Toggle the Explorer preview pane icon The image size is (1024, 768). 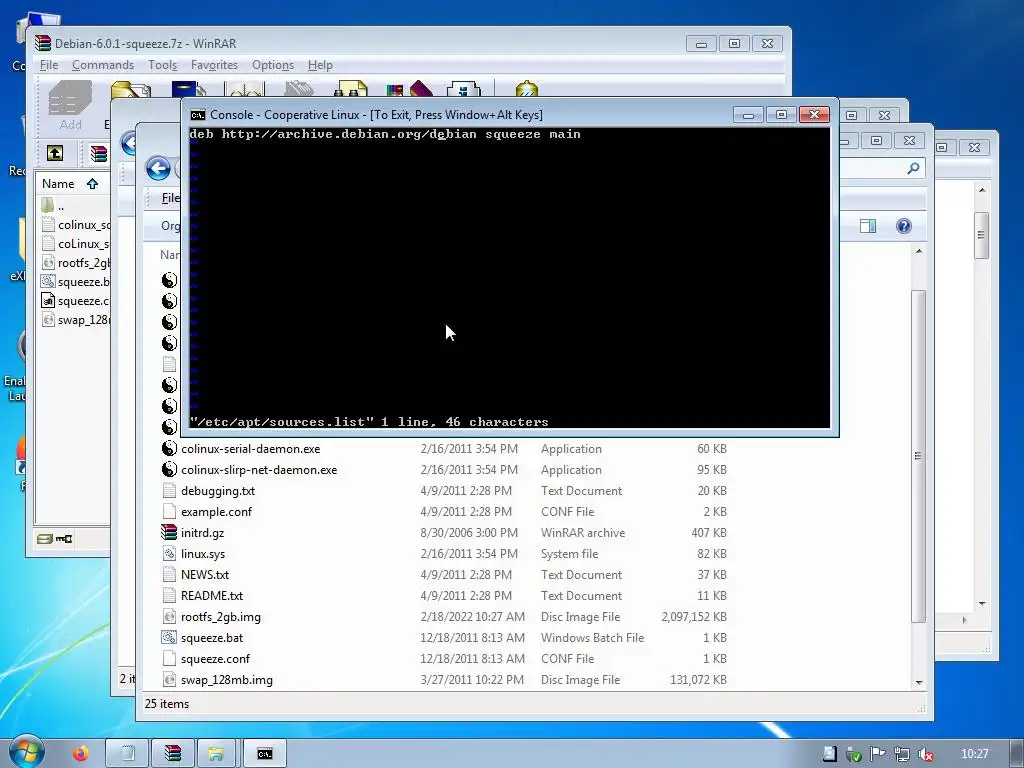(x=868, y=226)
